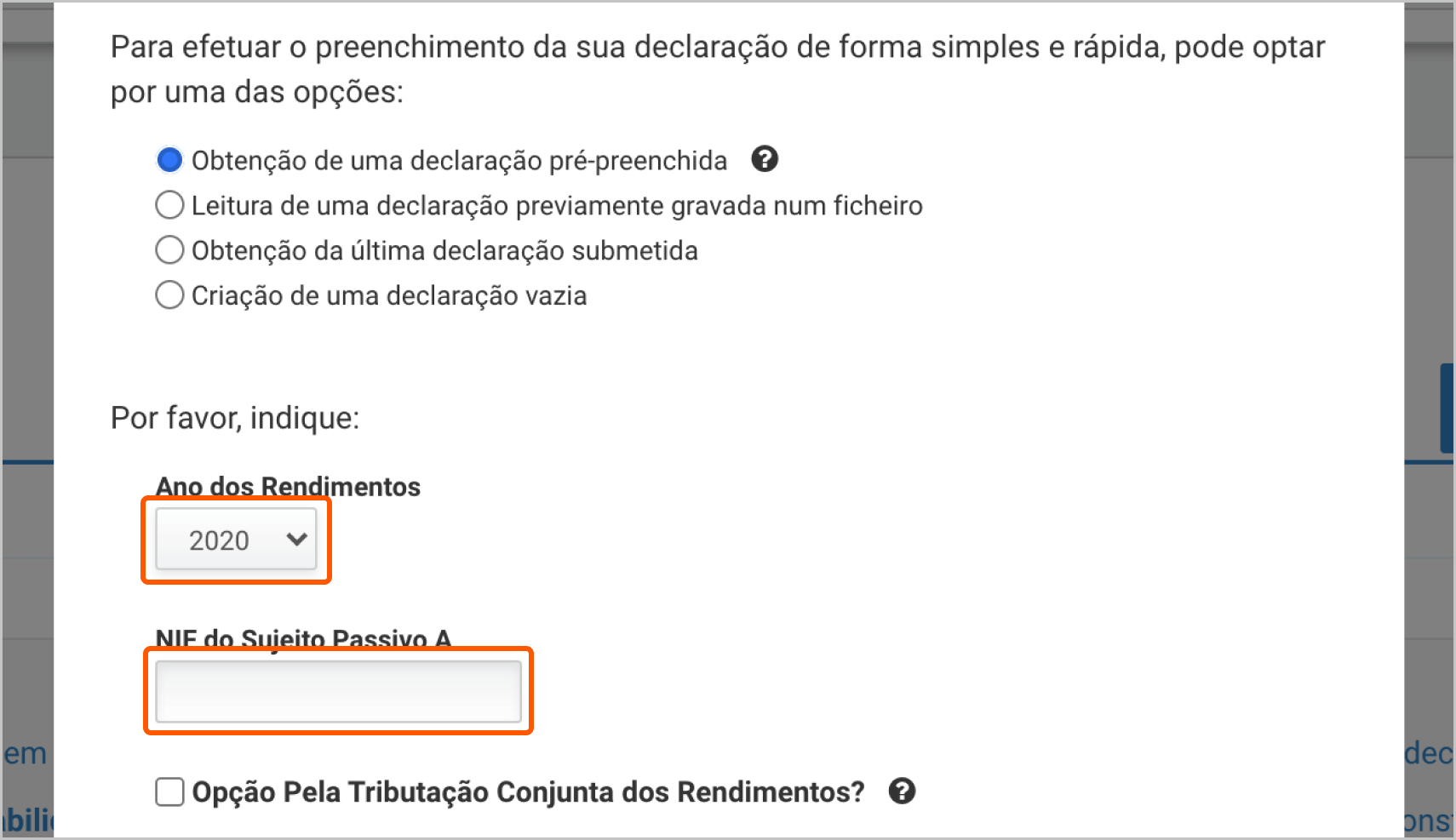Pick "Criação de uma declaração vazia"

click(169, 295)
